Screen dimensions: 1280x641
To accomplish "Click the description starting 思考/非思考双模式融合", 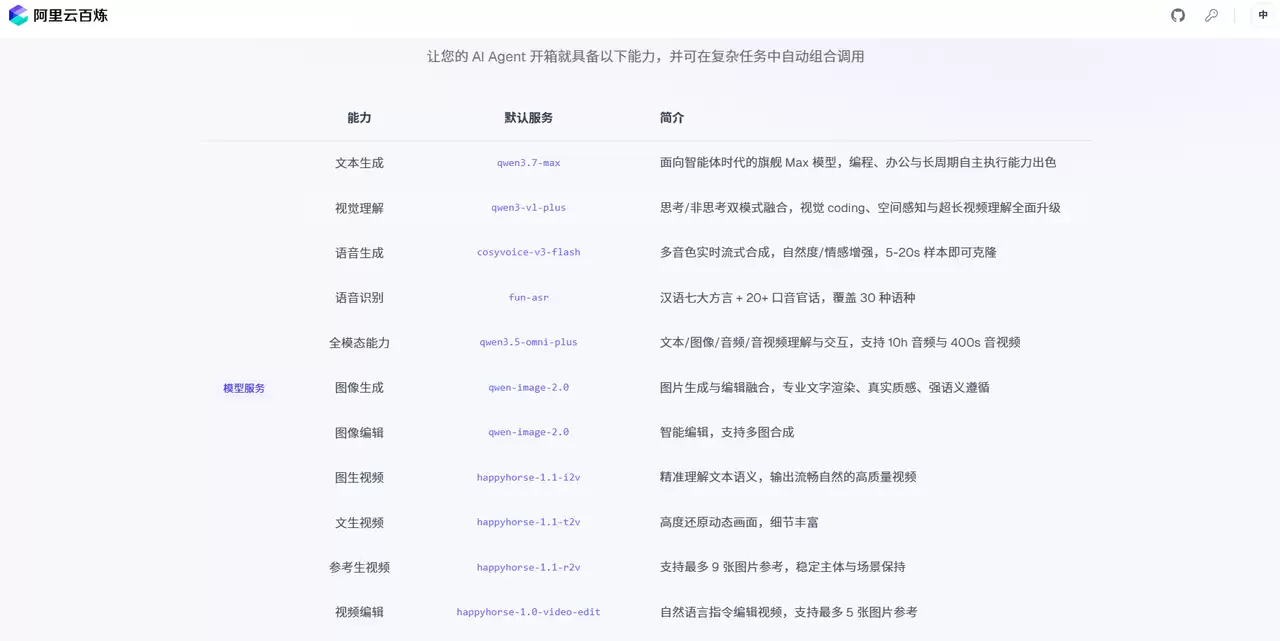I will pos(860,208).
